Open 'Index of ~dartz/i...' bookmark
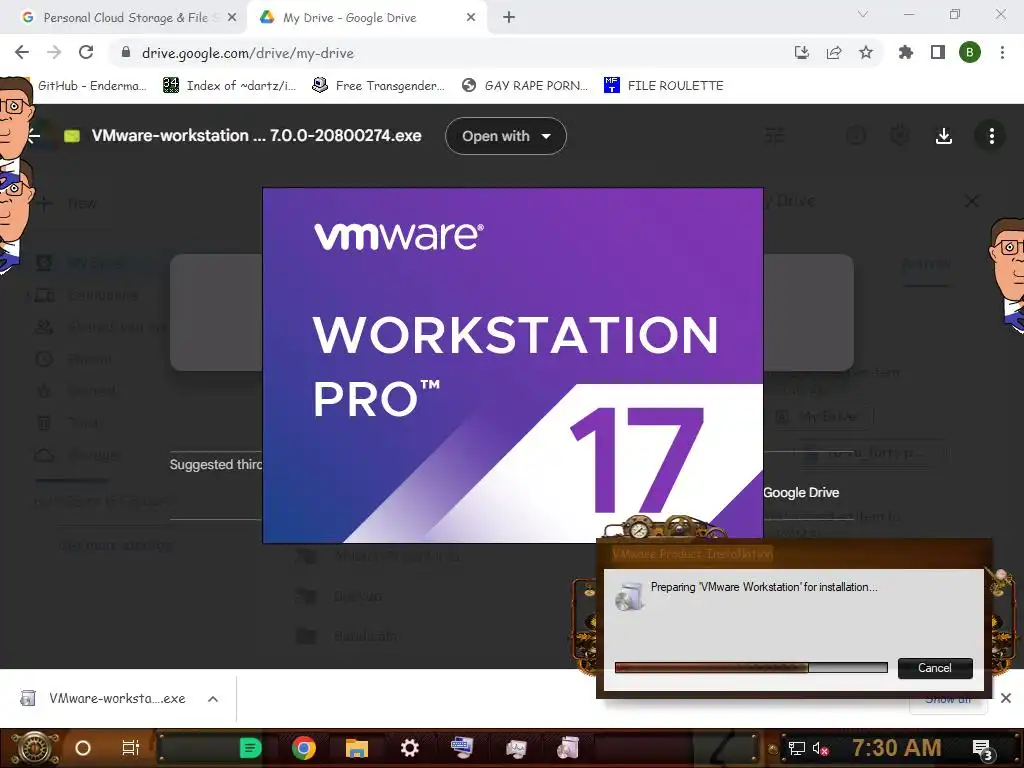This screenshot has width=1024, height=768. click(x=230, y=86)
